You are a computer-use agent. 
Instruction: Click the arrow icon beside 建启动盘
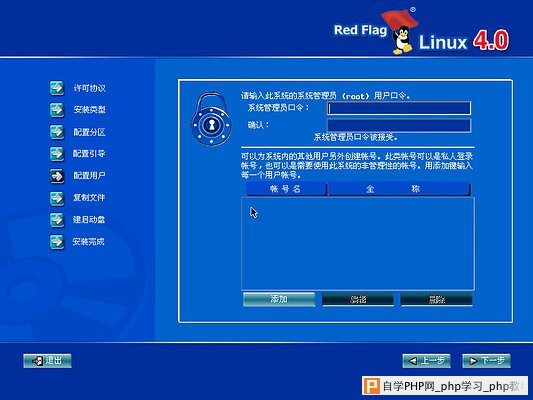(x=57, y=220)
